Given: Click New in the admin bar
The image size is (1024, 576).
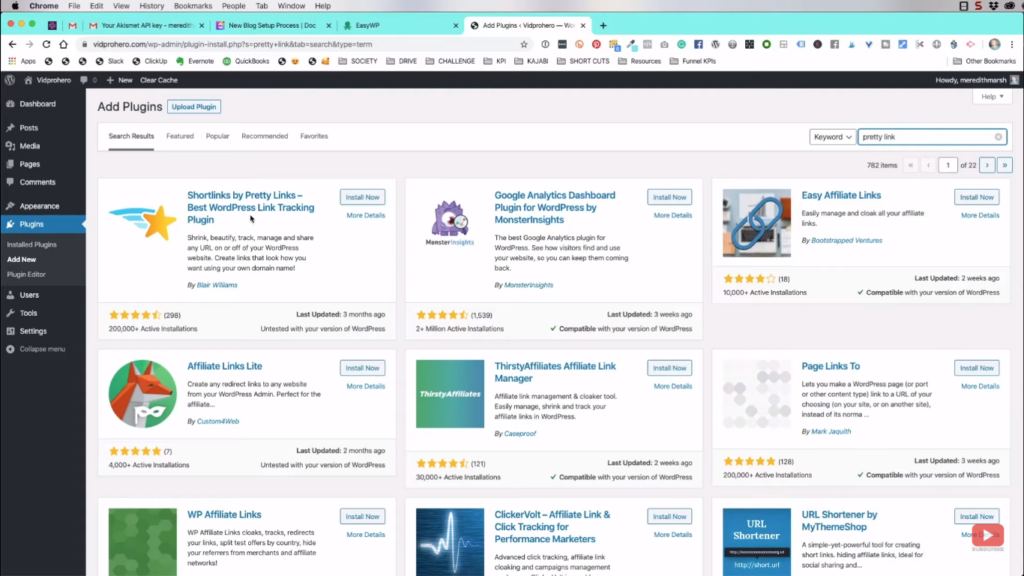Looking at the screenshot, I should (x=120, y=80).
